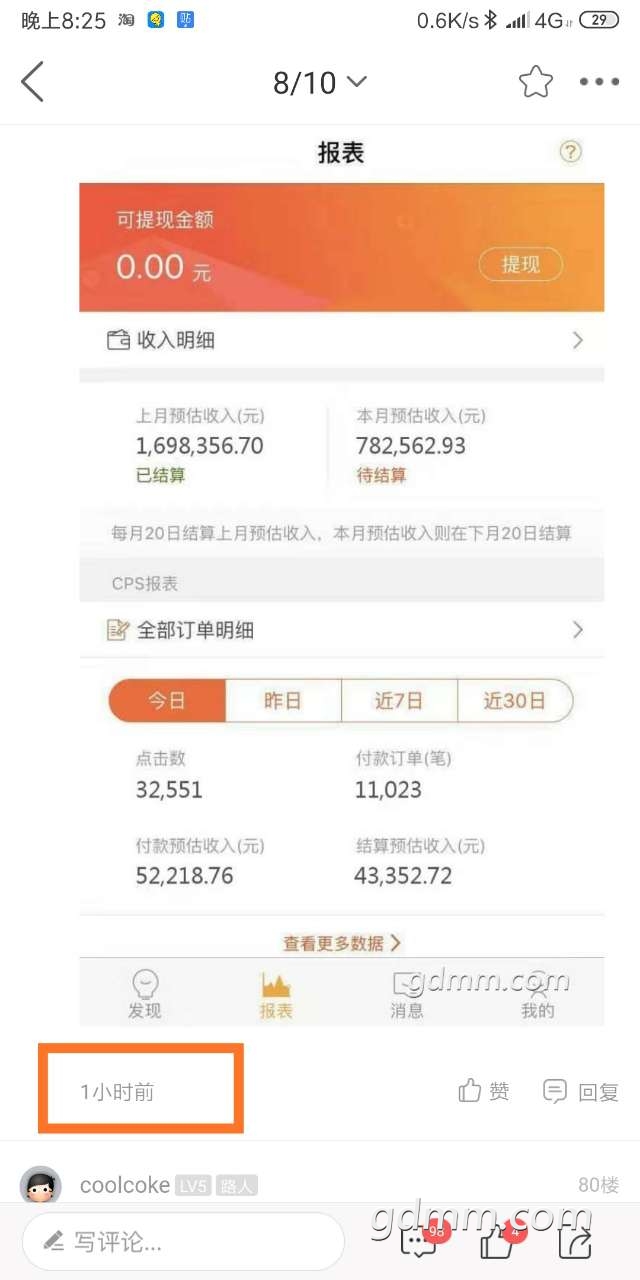Open the 发现 discover icon
The image size is (640, 1280).
click(x=145, y=995)
